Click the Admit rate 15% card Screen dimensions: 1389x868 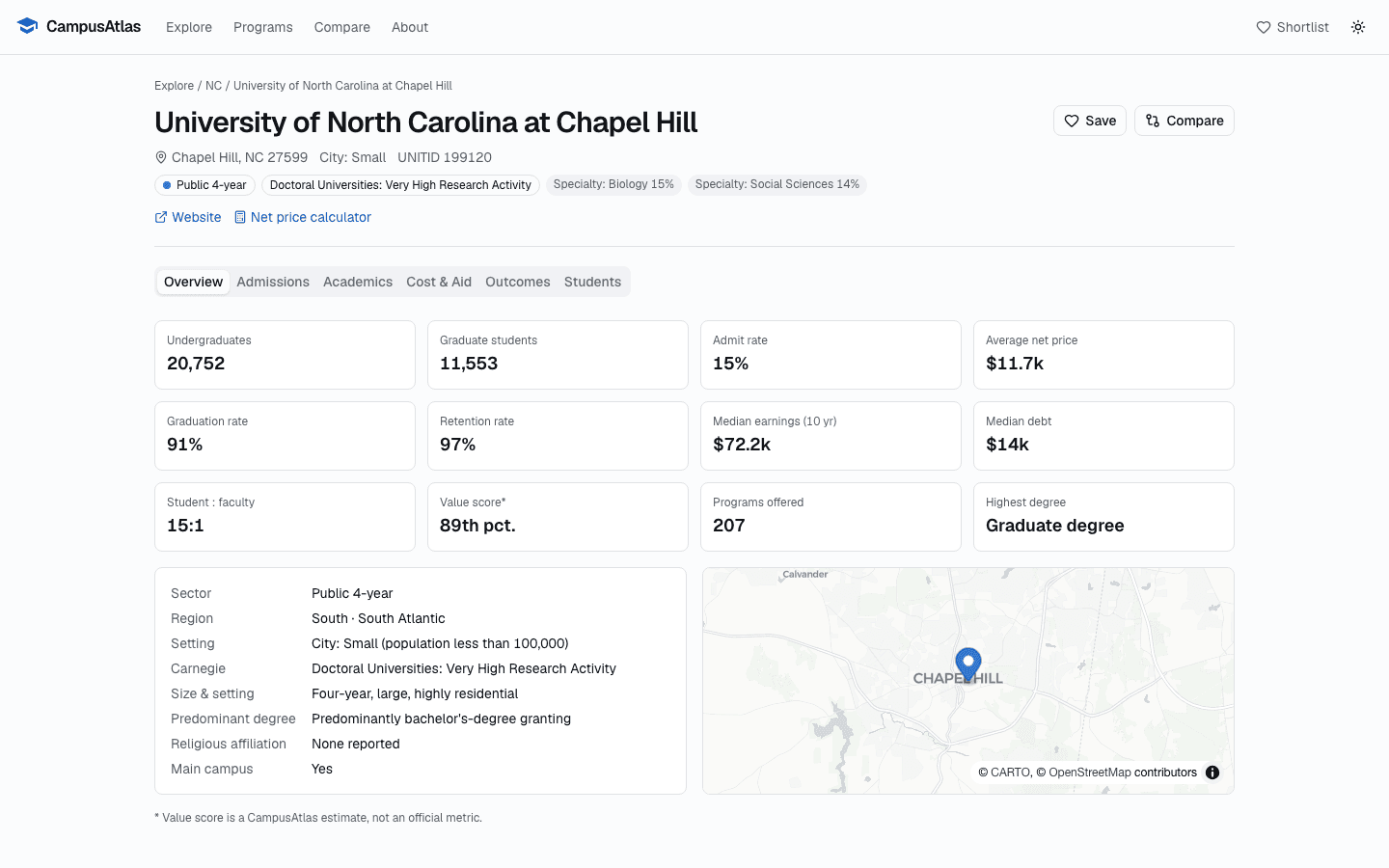(x=831, y=355)
